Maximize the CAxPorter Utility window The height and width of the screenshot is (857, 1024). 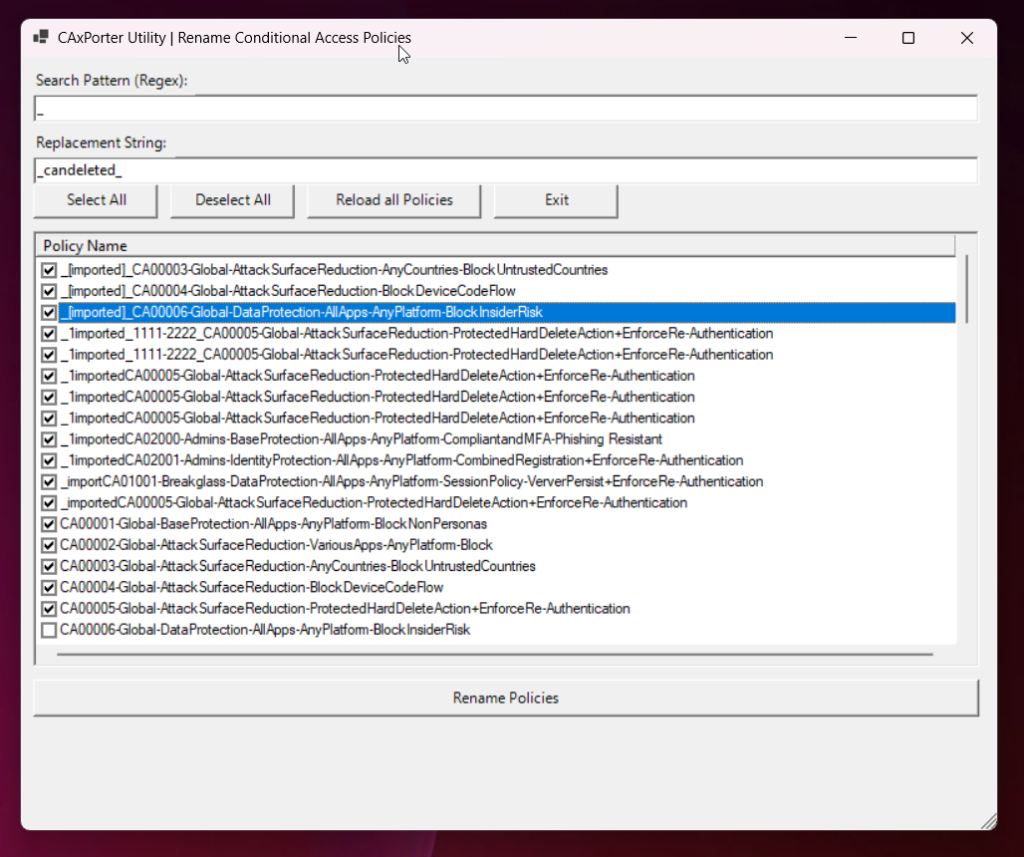click(908, 38)
